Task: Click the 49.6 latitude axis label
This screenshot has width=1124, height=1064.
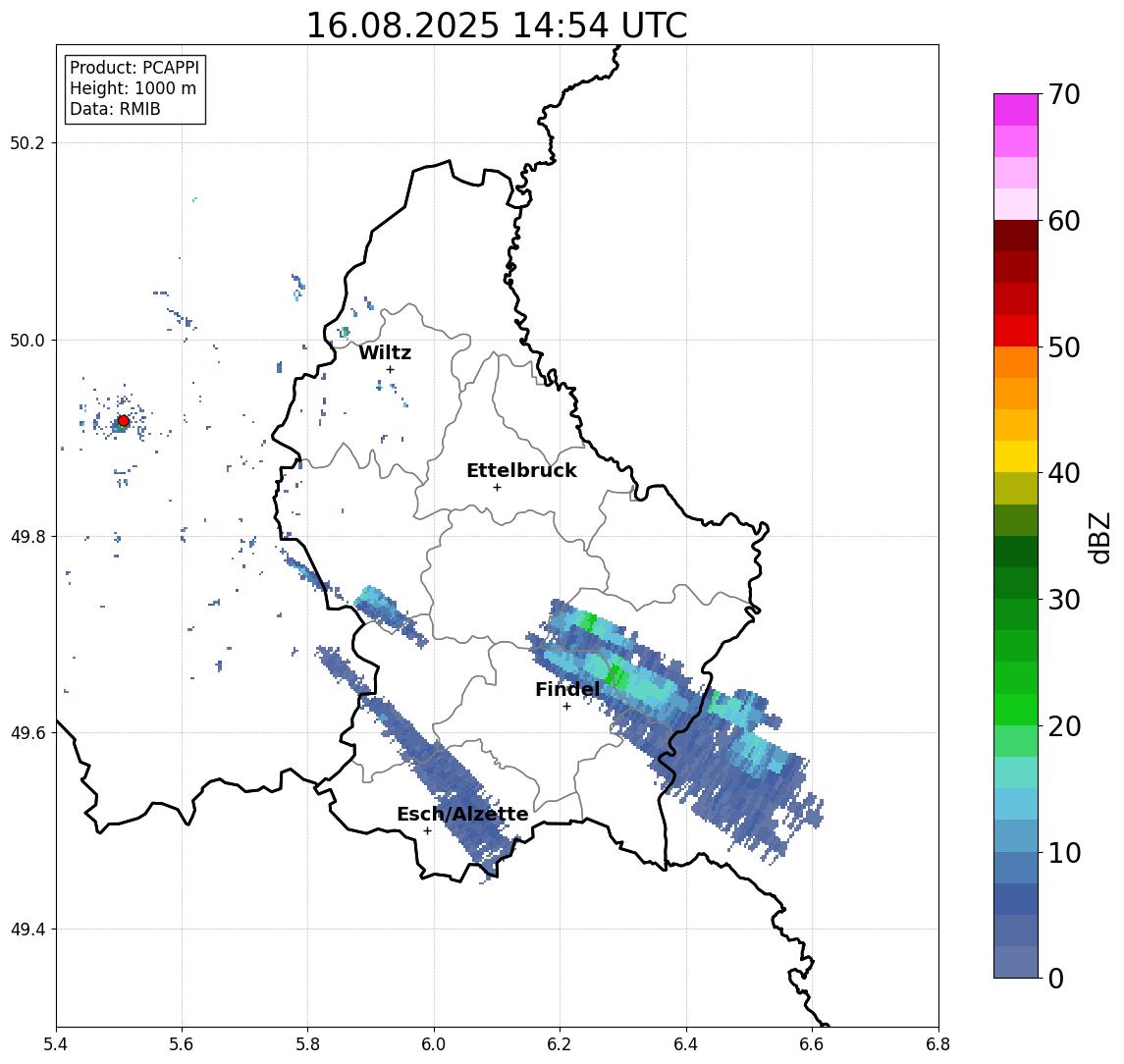Action: (x=27, y=733)
